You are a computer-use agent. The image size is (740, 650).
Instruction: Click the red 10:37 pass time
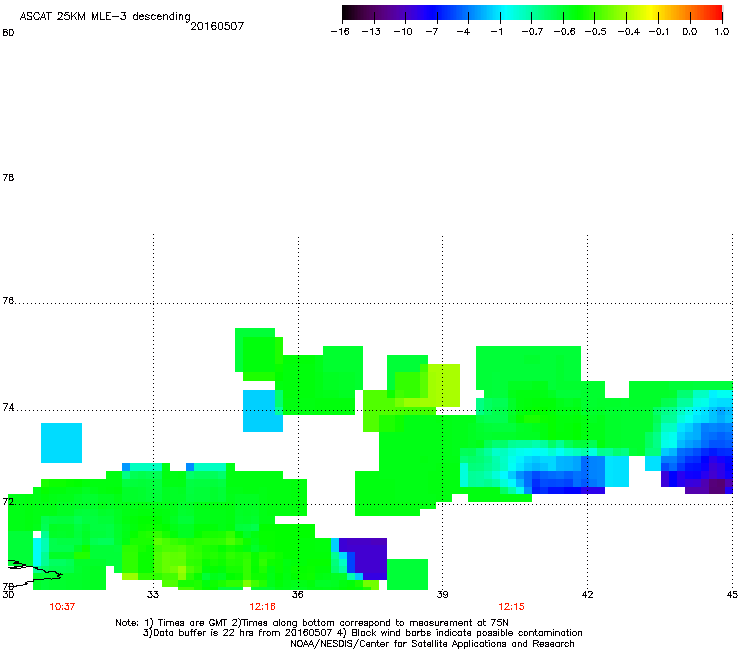point(62,607)
